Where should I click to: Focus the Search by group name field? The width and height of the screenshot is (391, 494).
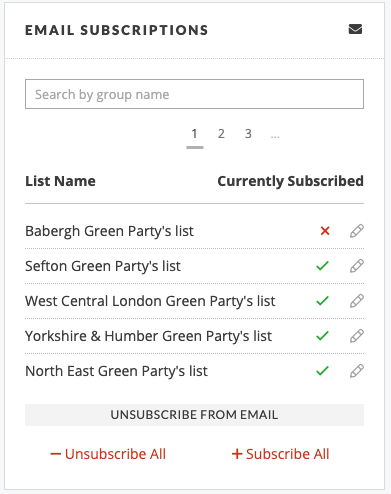(x=194, y=94)
